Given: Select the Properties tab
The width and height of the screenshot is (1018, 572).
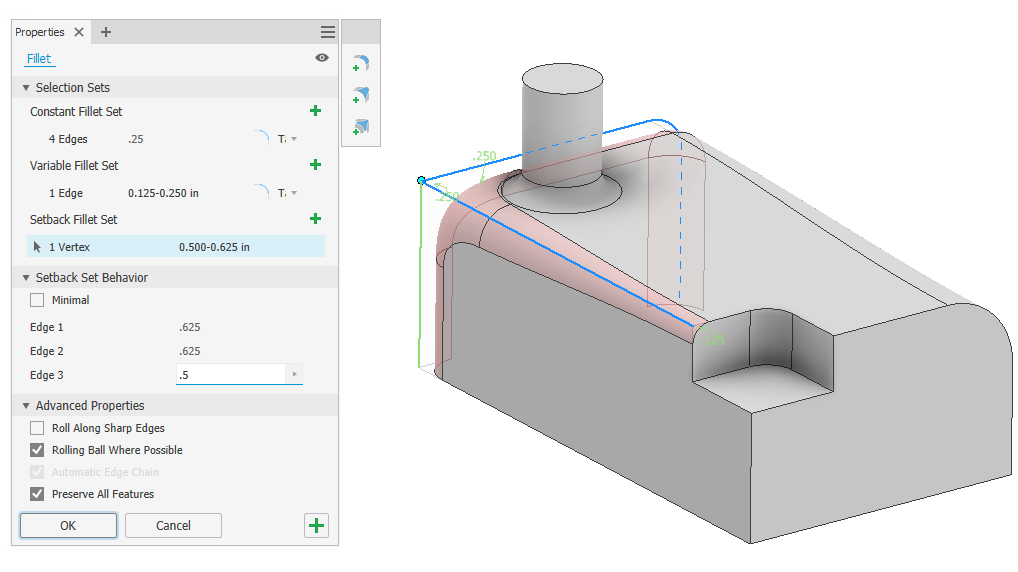Looking at the screenshot, I should [x=40, y=32].
